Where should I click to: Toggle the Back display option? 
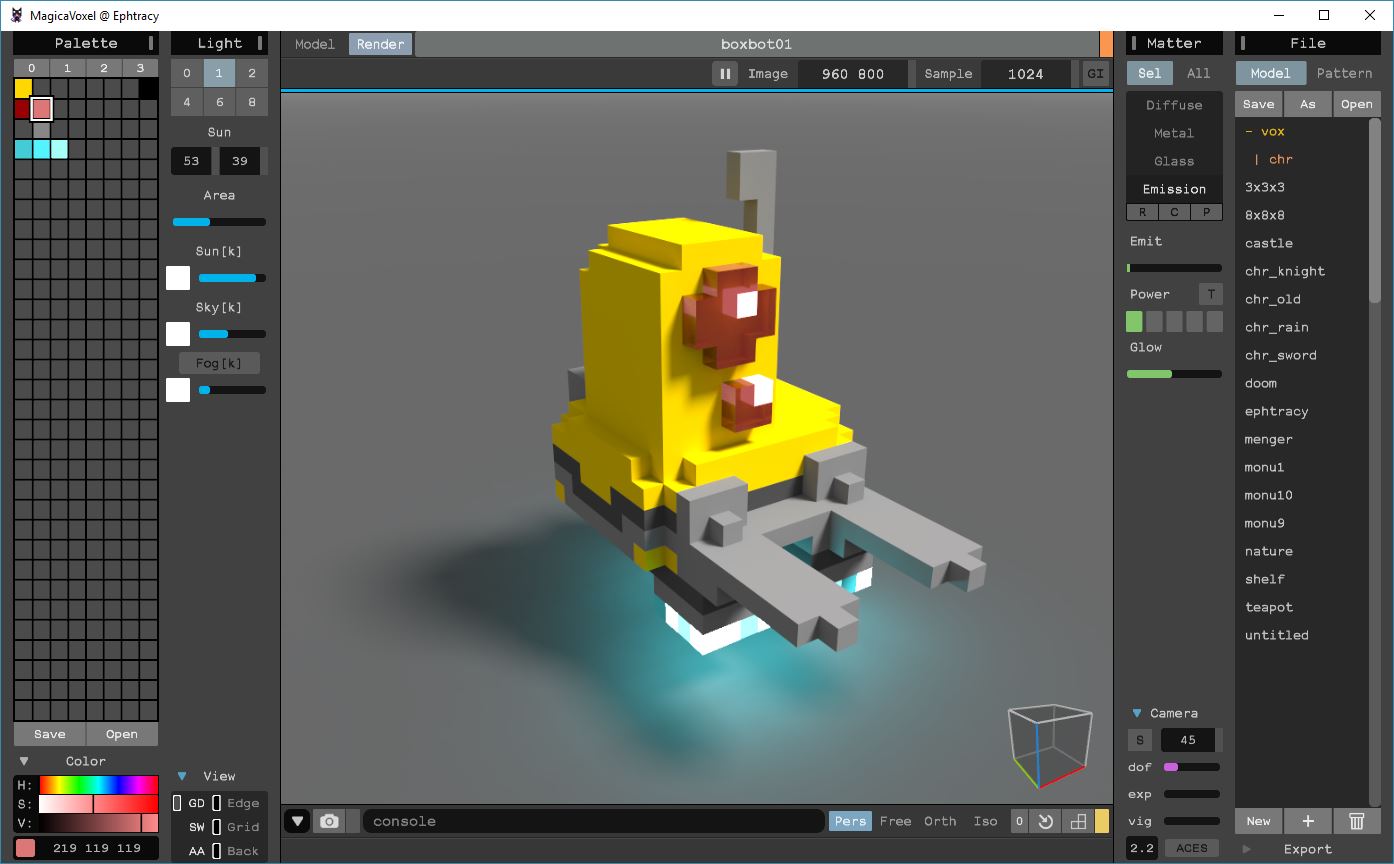(x=243, y=851)
